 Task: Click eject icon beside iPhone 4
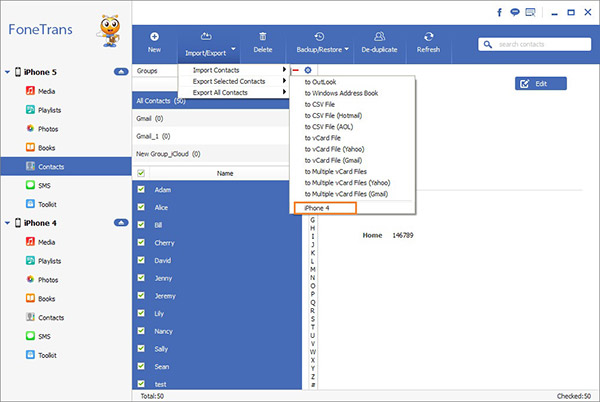121,223
